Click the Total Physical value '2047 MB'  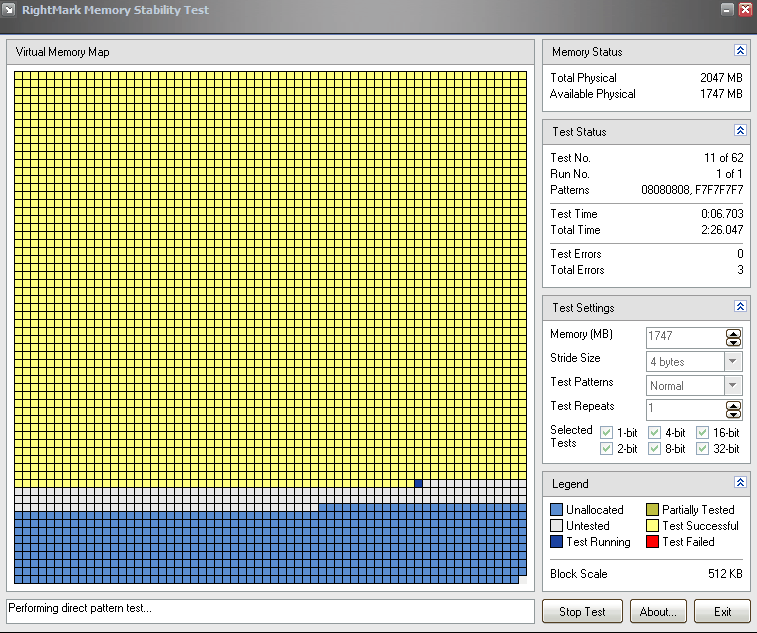(x=721, y=78)
